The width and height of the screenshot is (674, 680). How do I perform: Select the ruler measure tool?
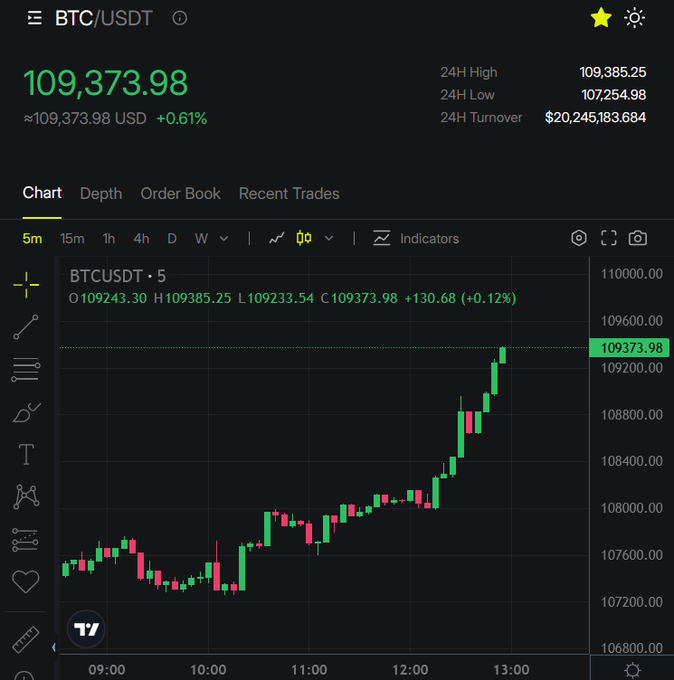click(26, 640)
